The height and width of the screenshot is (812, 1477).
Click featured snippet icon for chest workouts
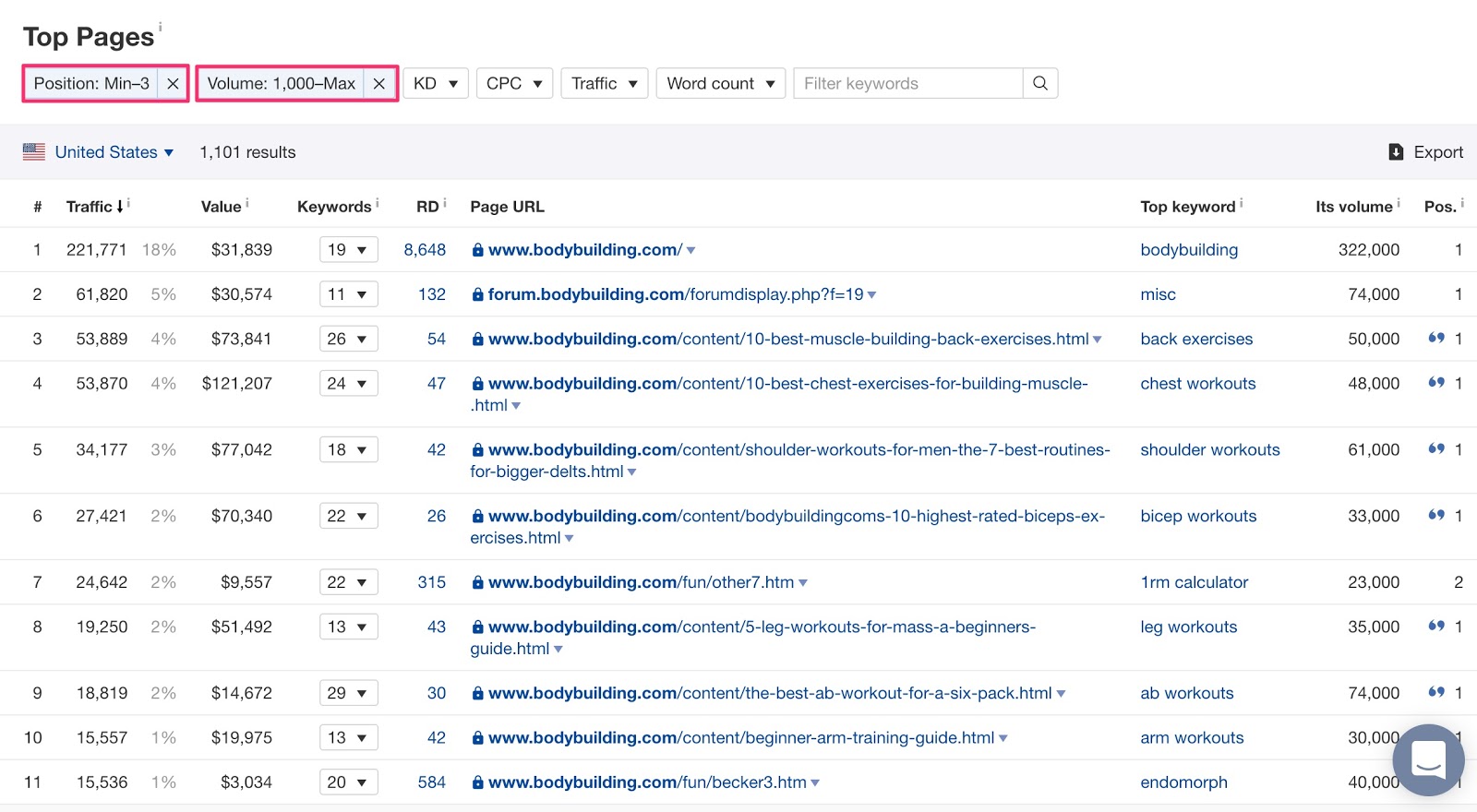tap(1436, 382)
